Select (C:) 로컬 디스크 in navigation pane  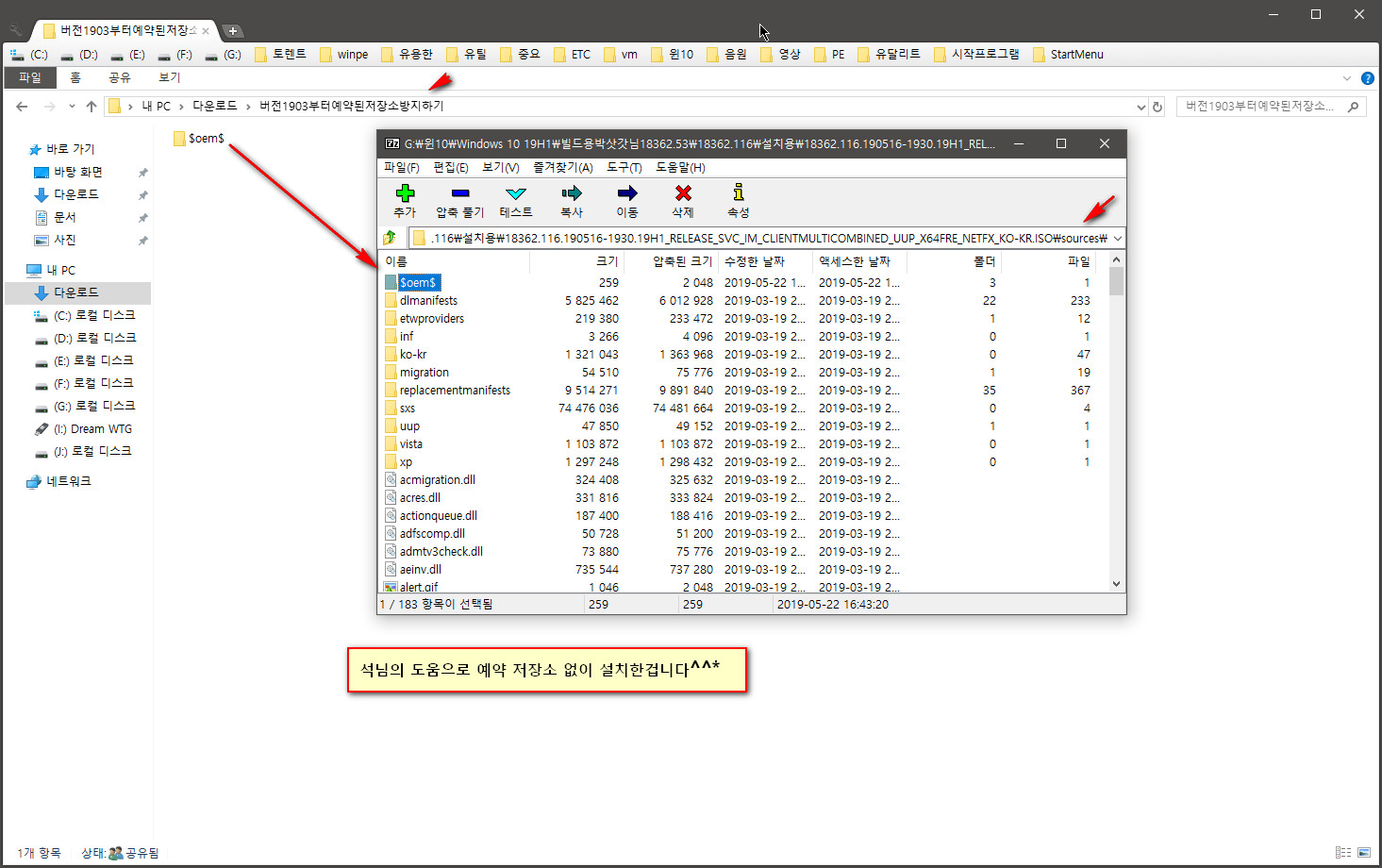tap(94, 315)
